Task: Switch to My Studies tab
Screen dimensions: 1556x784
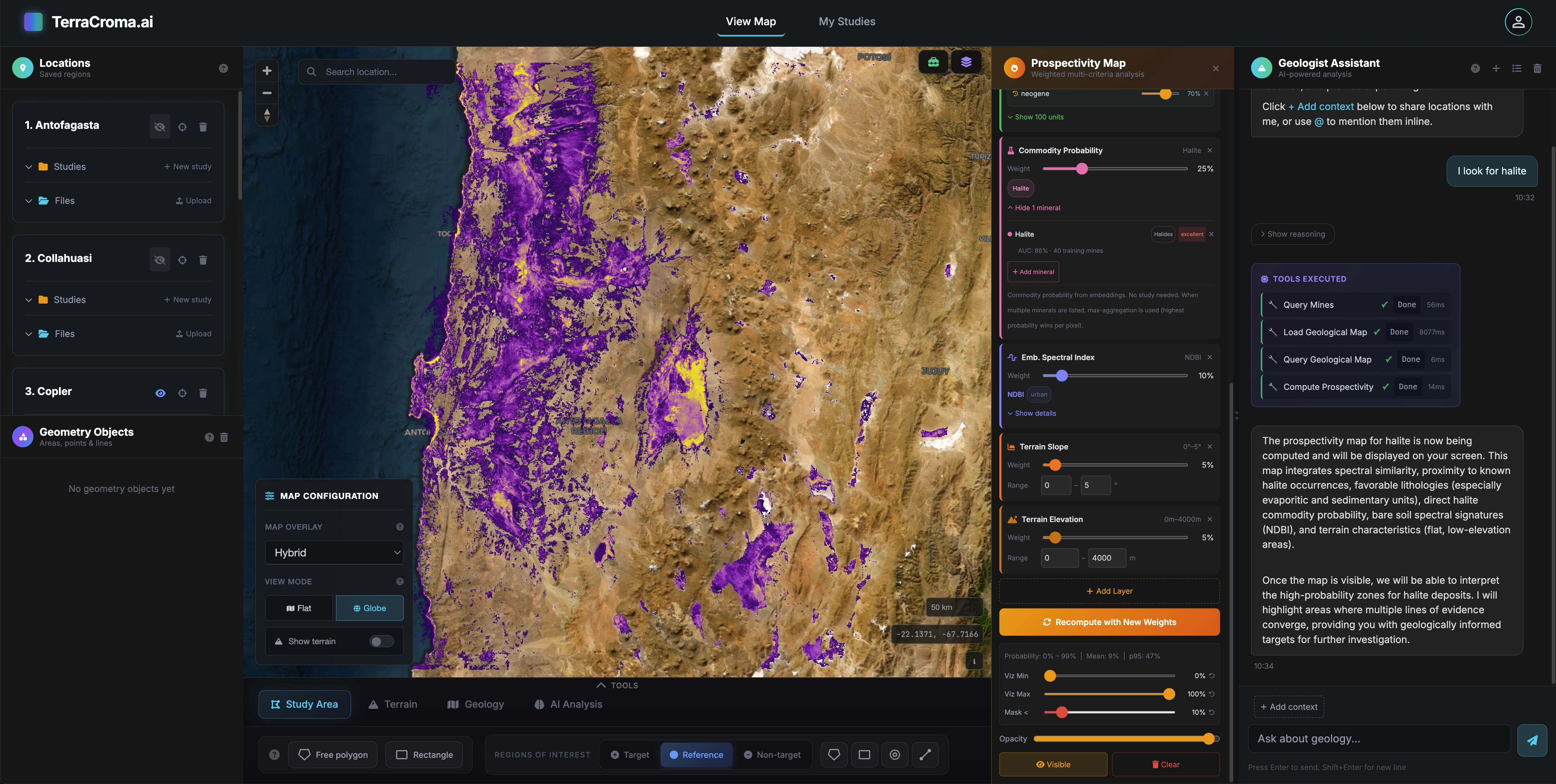Action: pyautogui.click(x=847, y=22)
